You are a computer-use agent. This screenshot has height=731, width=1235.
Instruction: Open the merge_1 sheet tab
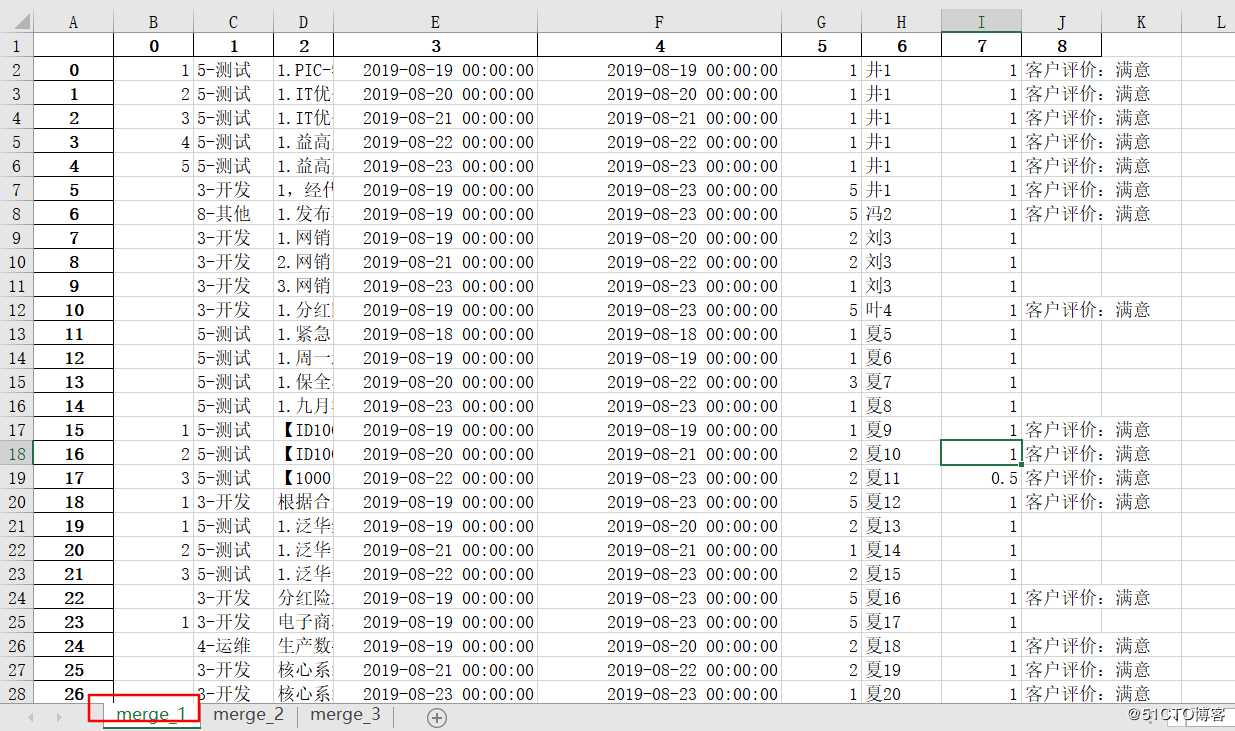[151, 714]
